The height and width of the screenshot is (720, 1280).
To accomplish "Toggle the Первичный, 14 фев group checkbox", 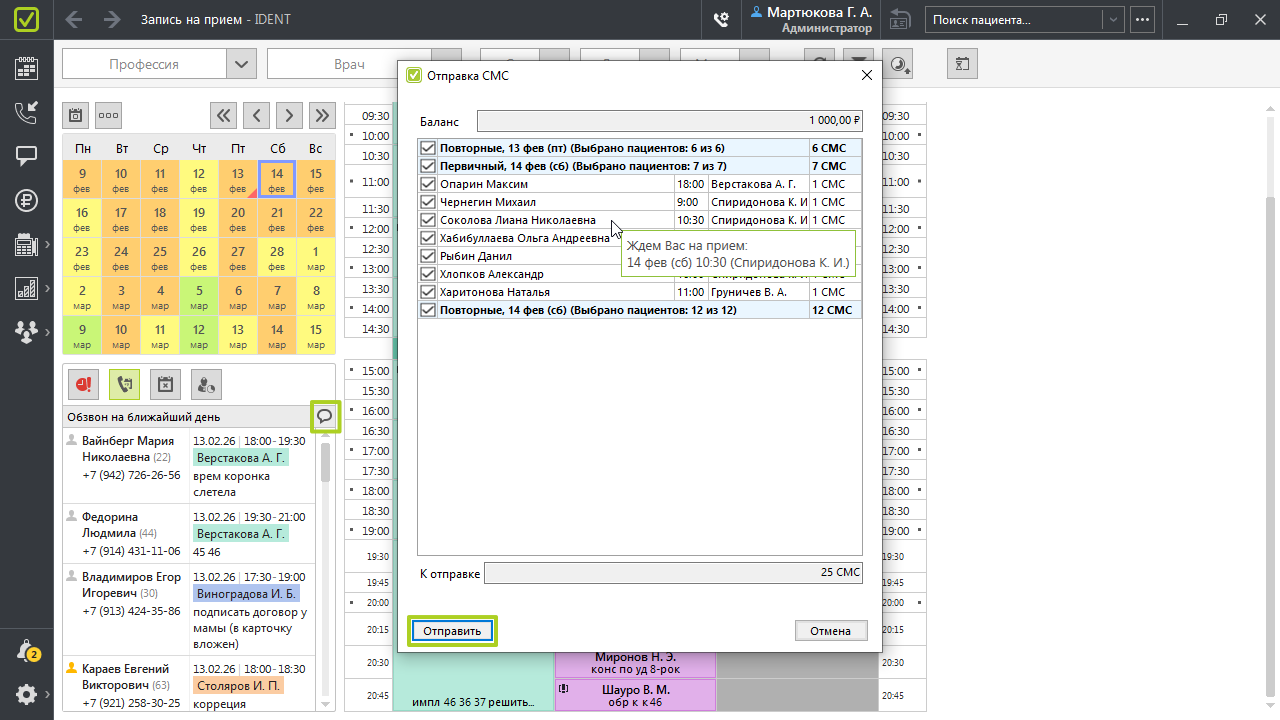I will coord(428,166).
